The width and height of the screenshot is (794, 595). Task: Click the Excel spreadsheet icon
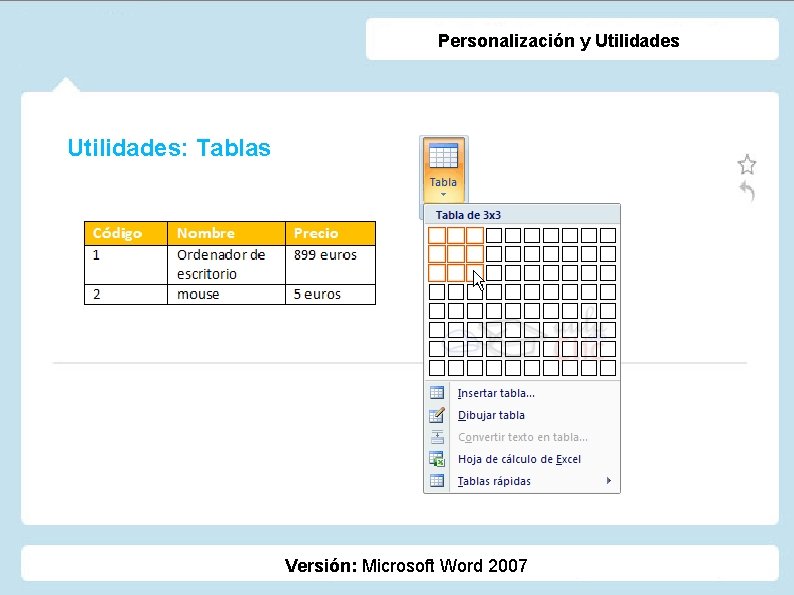point(437,459)
